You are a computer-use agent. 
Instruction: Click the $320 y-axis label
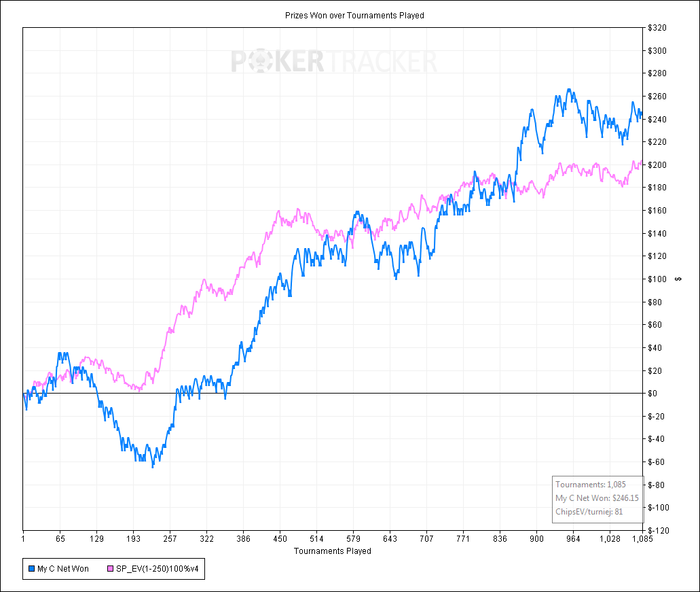657,28
